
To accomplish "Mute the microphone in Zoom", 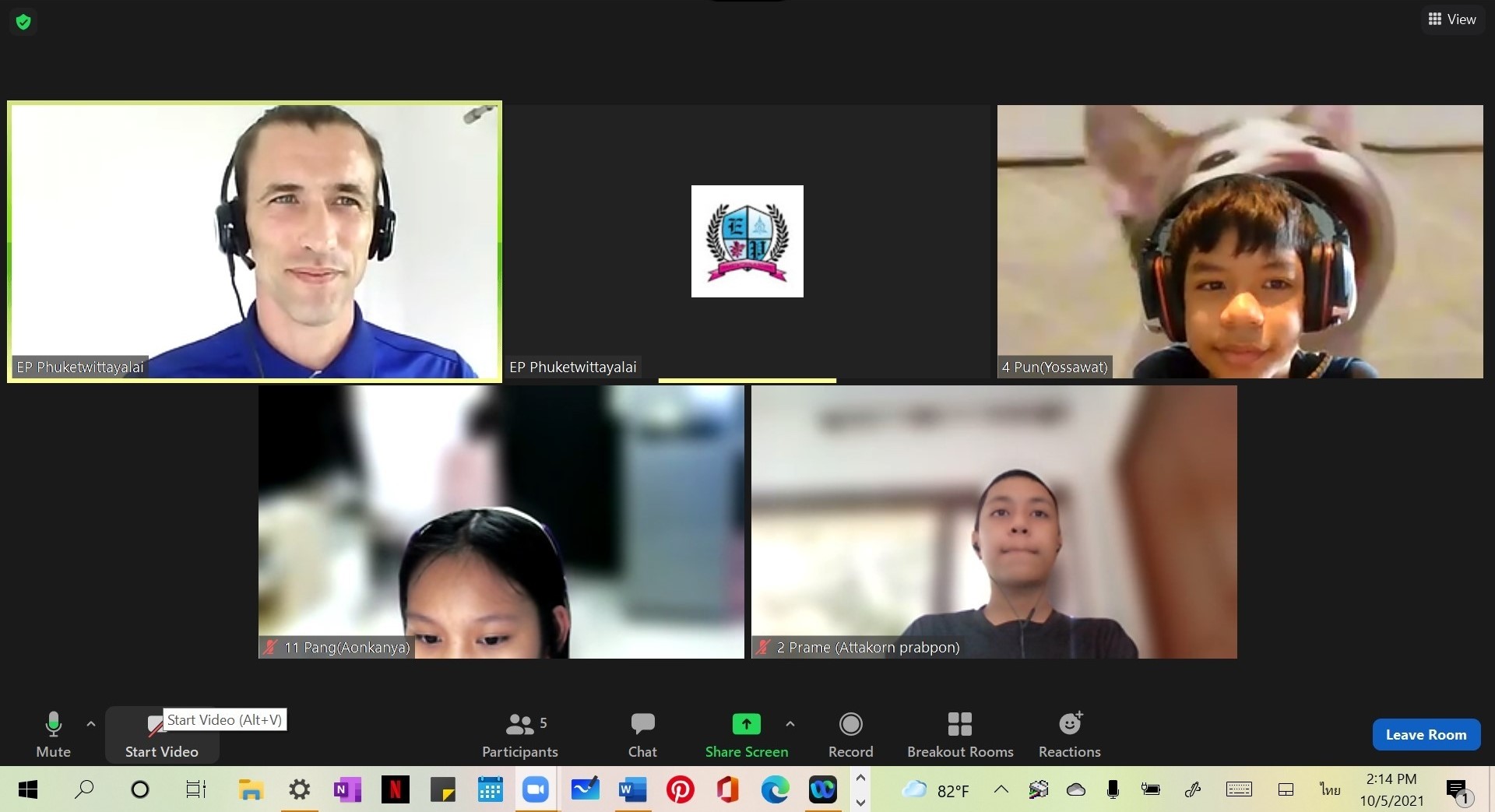I will point(53,735).
